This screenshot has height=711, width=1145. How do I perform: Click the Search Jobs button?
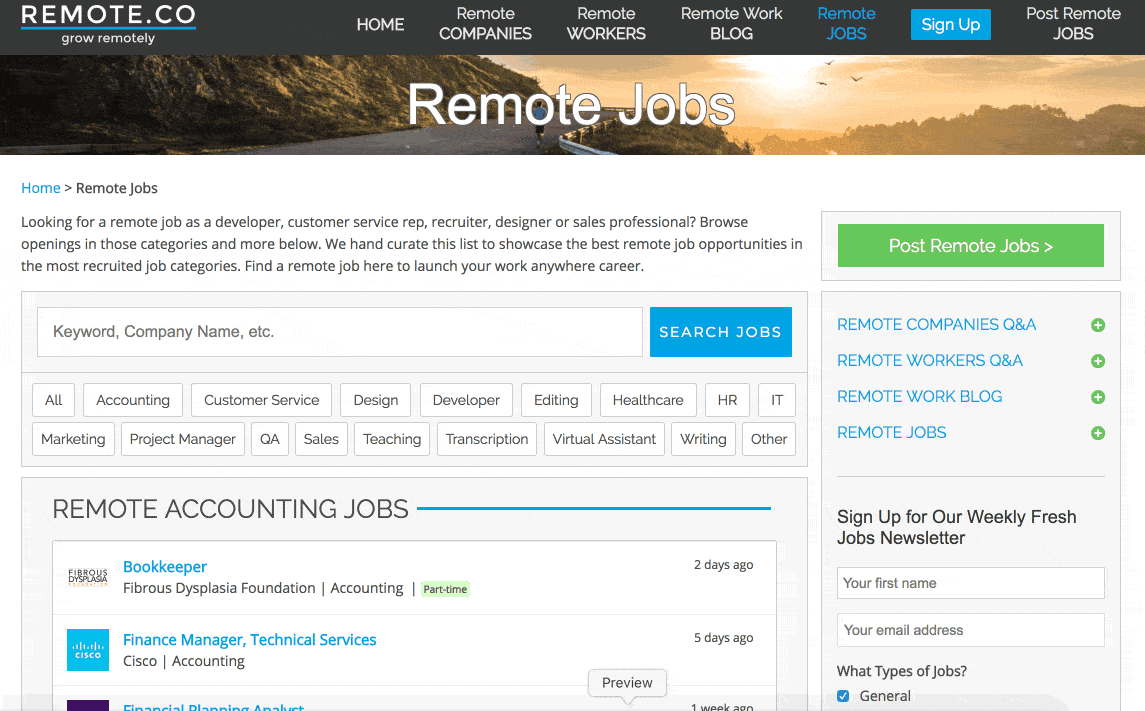tap(720, 332)
